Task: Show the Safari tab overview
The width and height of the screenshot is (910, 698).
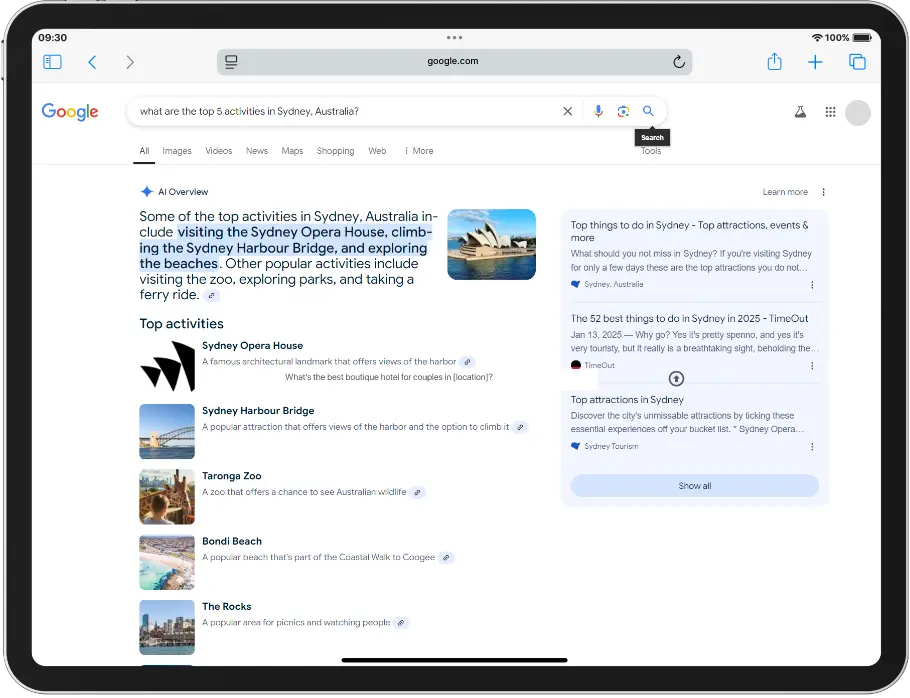Action: (x=857, y=62)
